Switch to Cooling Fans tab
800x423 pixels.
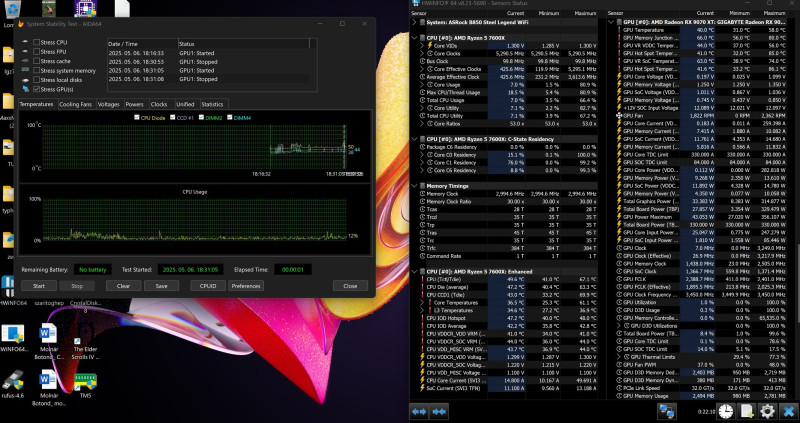click(76, 104)
